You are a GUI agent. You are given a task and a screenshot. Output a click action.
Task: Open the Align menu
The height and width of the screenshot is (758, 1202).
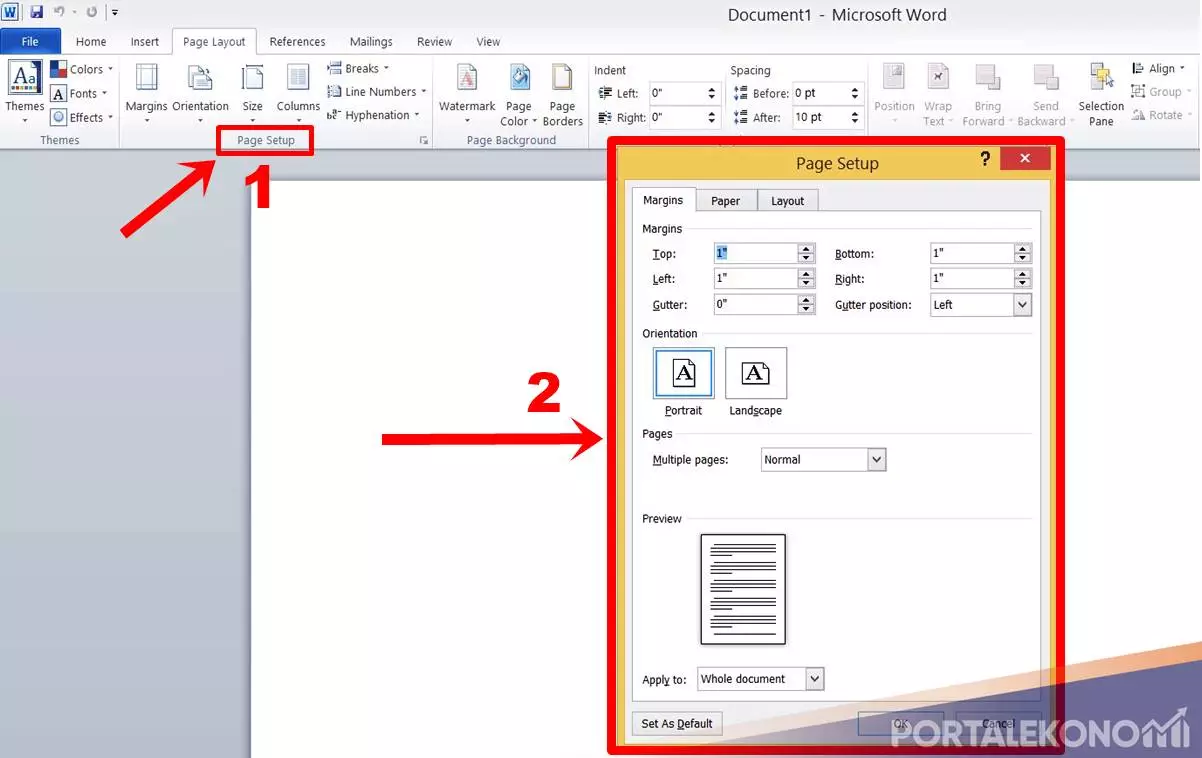(x=1158, y=69)
